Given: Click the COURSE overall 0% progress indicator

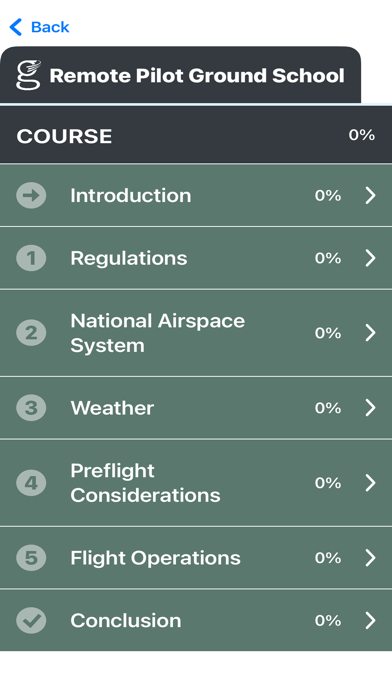Looking at the screenshot, I should point(361,135).
